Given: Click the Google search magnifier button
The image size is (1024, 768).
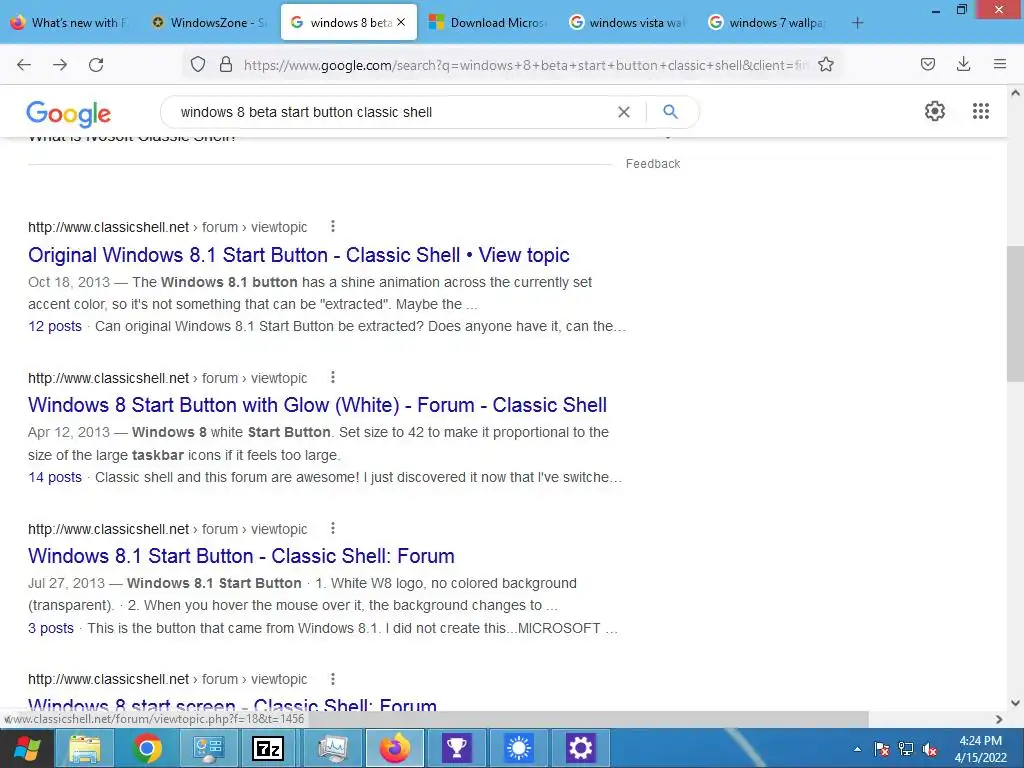Looking at the screenshot, I should [670, 112].
